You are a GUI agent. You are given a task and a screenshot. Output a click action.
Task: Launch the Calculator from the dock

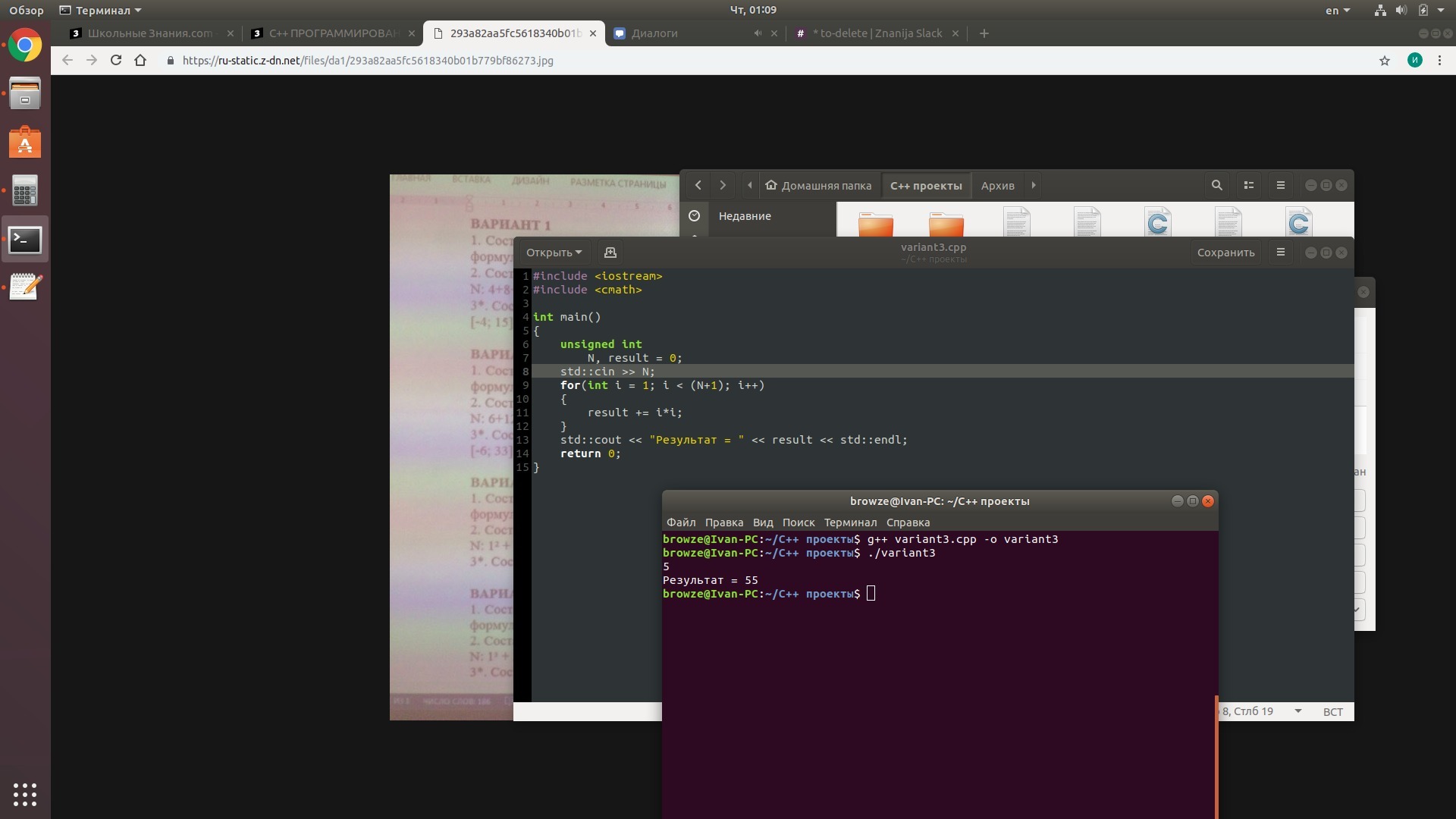coord(25,191)
